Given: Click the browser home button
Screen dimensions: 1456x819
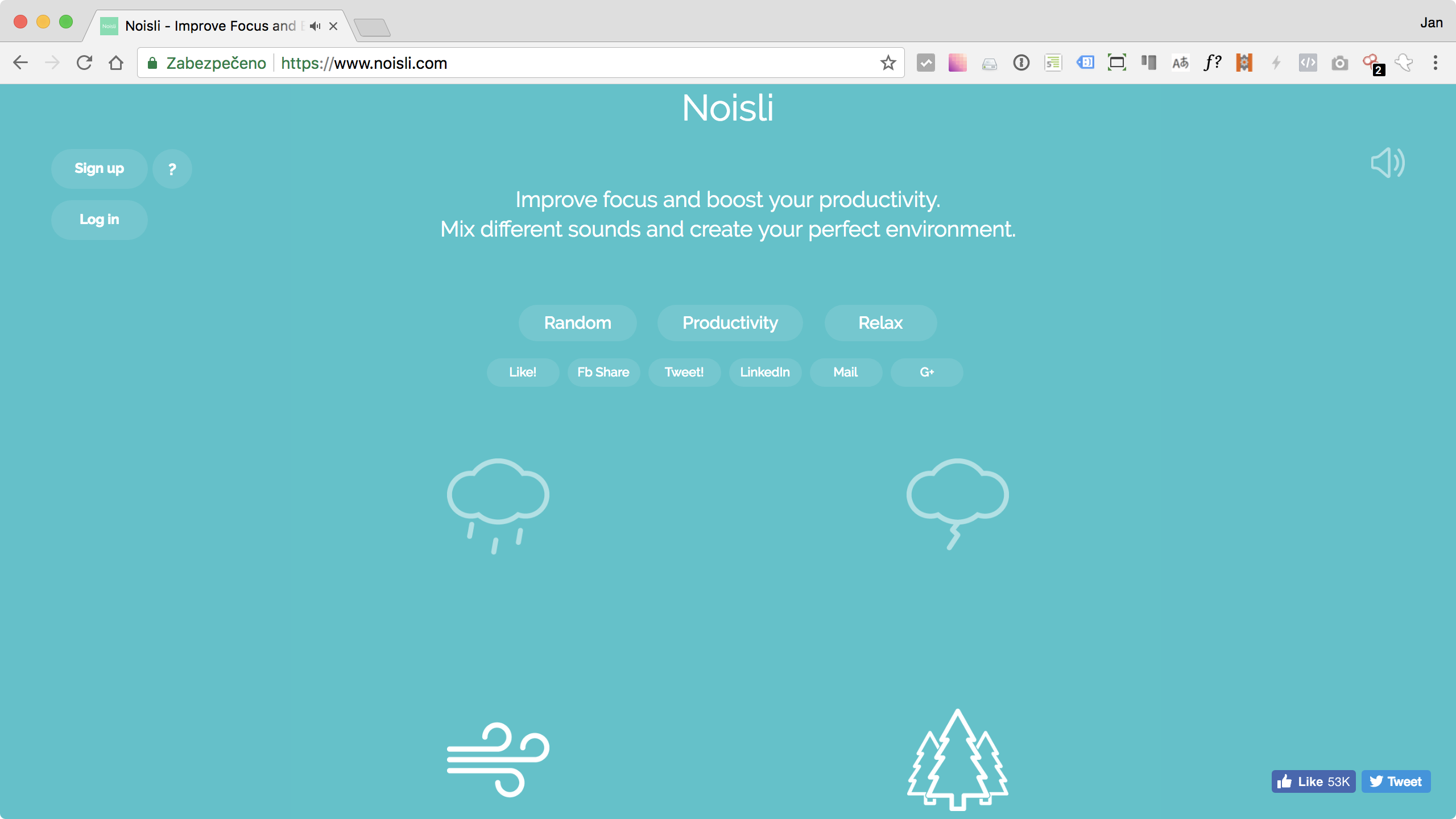Looking at the screenshot, I should coord(116,63).
